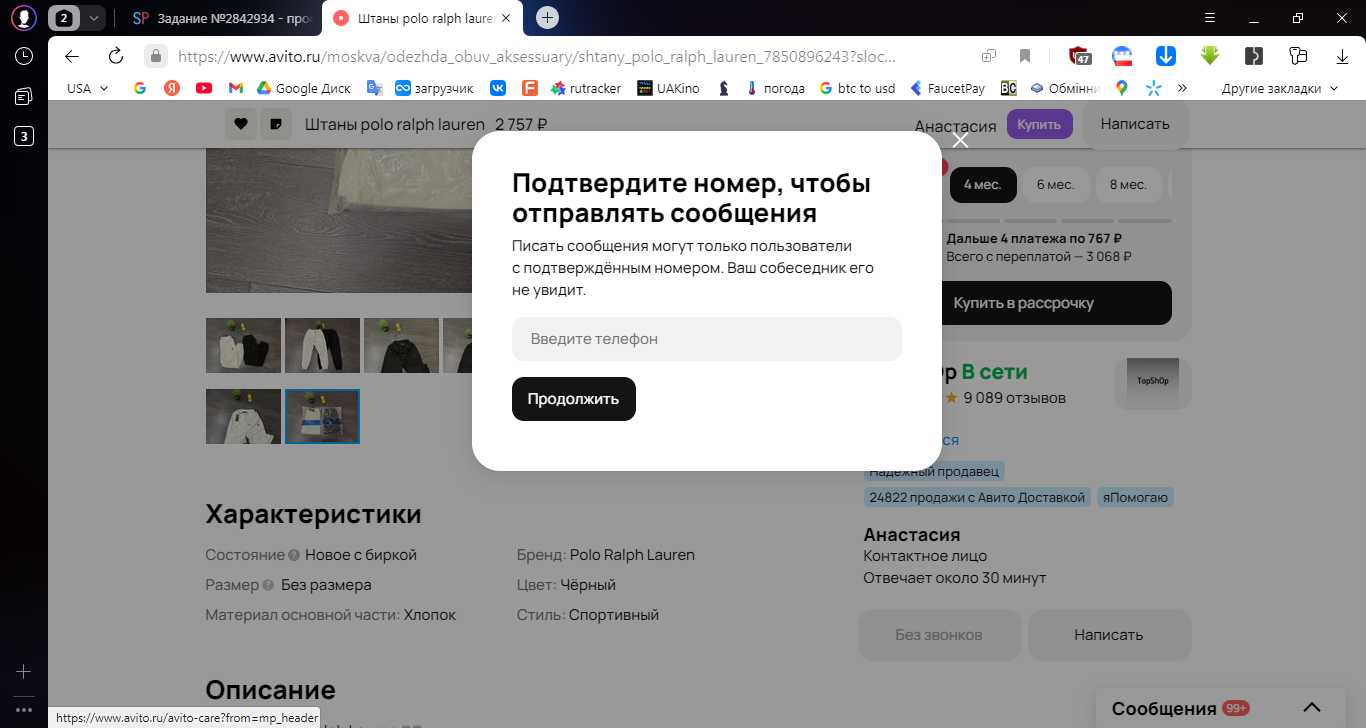1366x728 pixels.
Task: Open the help icon next to Размер
Action: [268, 585]
